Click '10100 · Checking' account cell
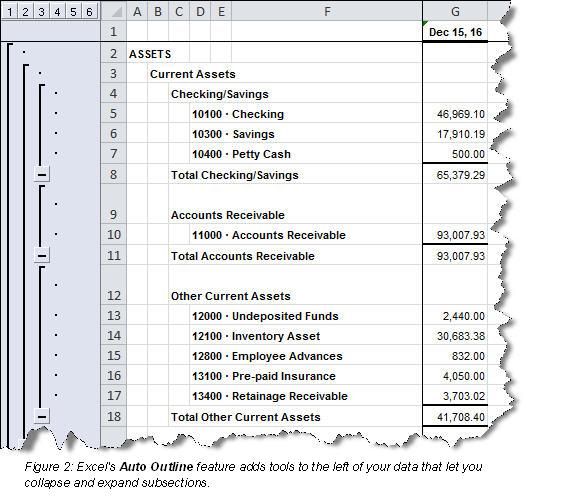 click(x=238, y=114)
